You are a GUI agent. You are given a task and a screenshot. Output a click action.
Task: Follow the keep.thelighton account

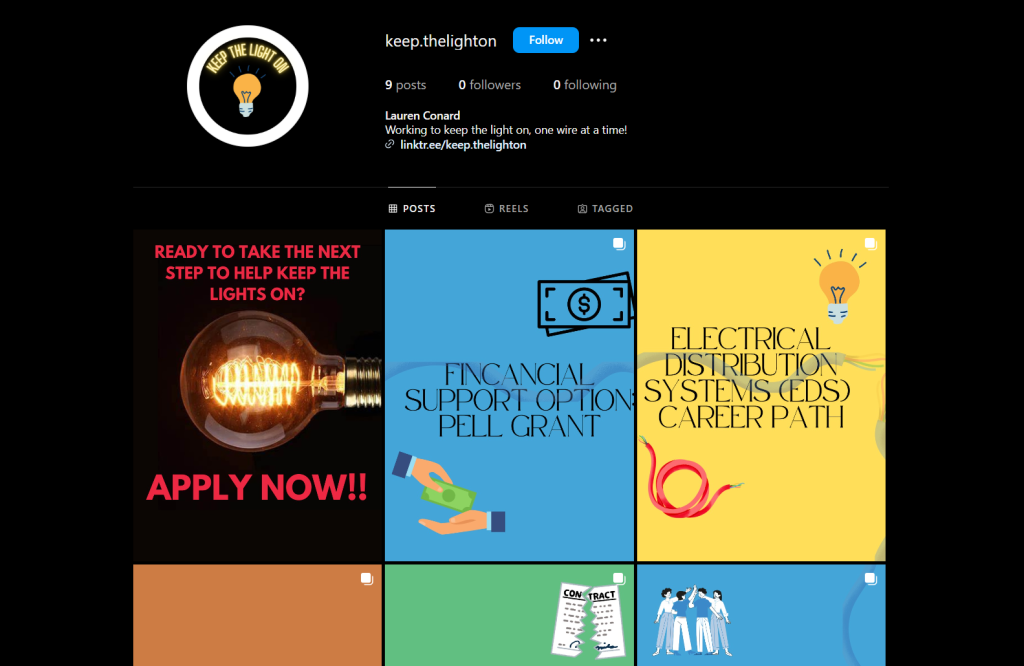click(545, 40)
